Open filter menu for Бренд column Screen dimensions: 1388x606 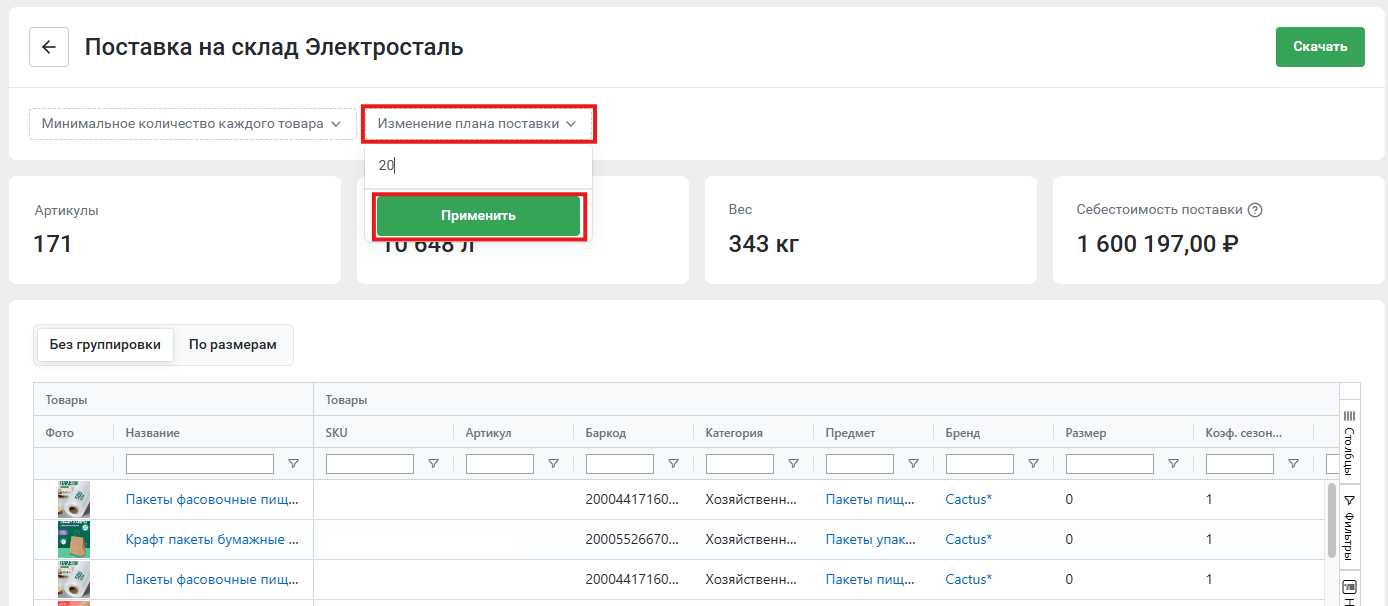pyautogui.click(x=1033, y=464)
